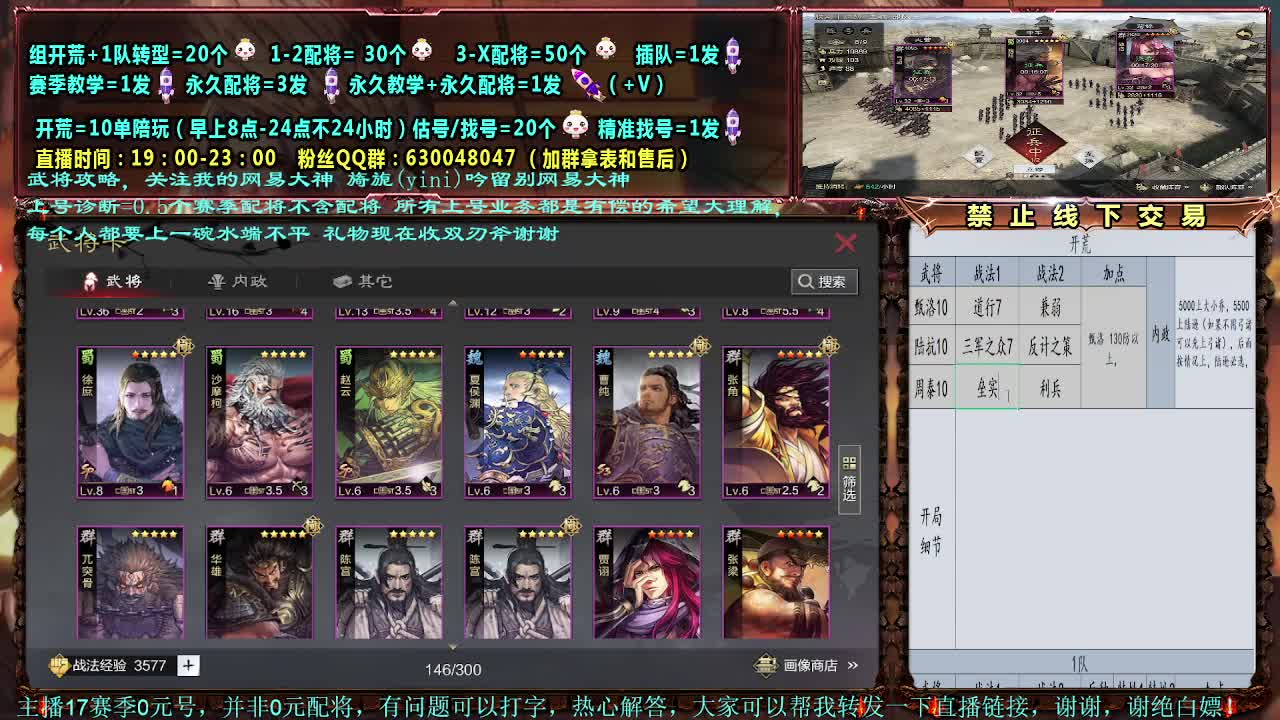This screenshot has width=1280, height=720.
Task: Click the 群 faction mark on 贾诩's card
Action: coord(604,538)
